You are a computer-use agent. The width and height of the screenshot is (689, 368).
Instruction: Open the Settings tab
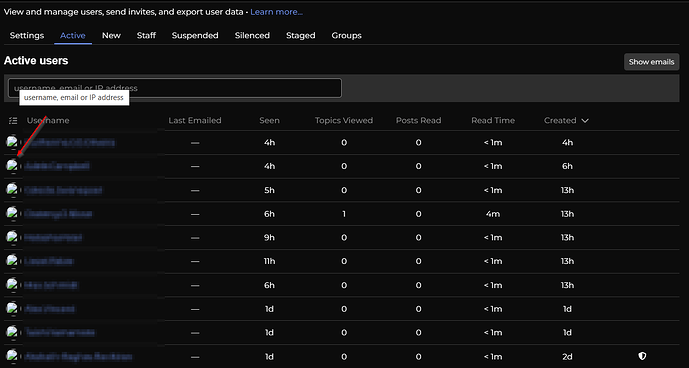(27, 36)
